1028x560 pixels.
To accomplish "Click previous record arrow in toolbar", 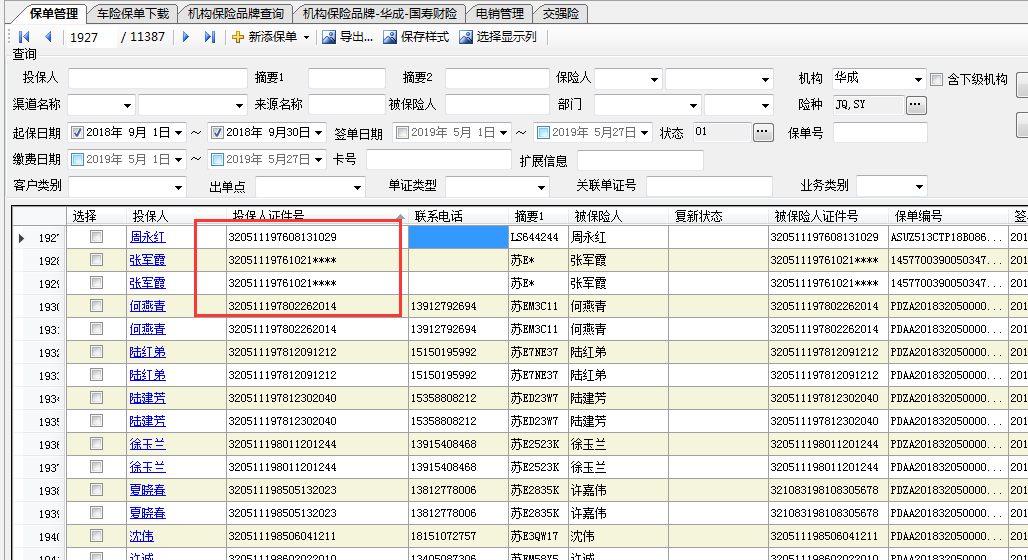I will tap(47, 37).
